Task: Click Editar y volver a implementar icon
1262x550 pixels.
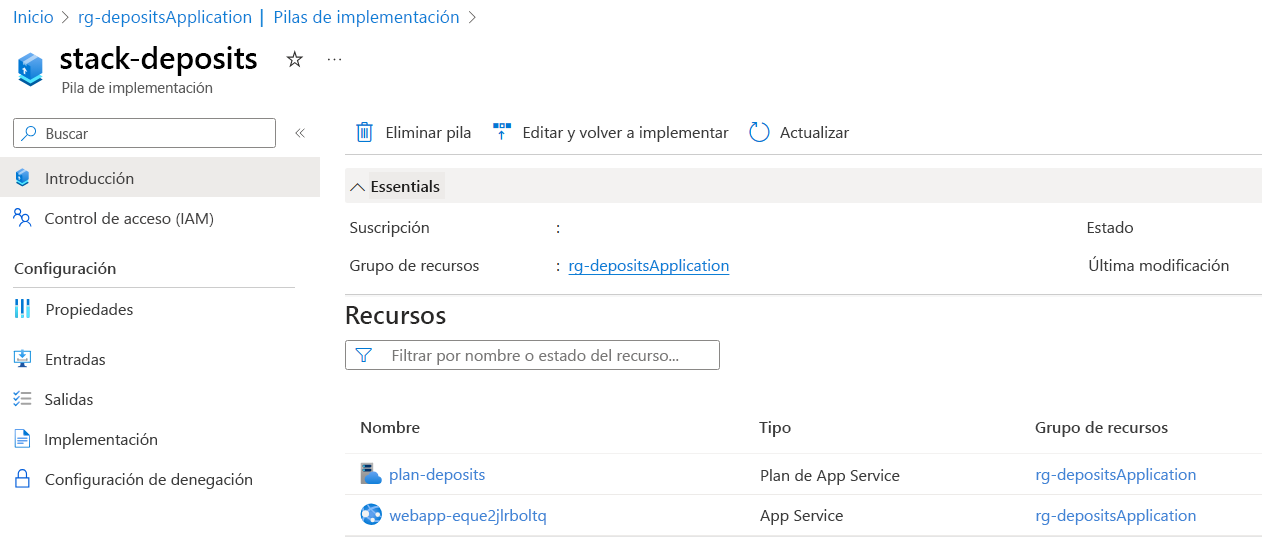Action: click(502, 132)
